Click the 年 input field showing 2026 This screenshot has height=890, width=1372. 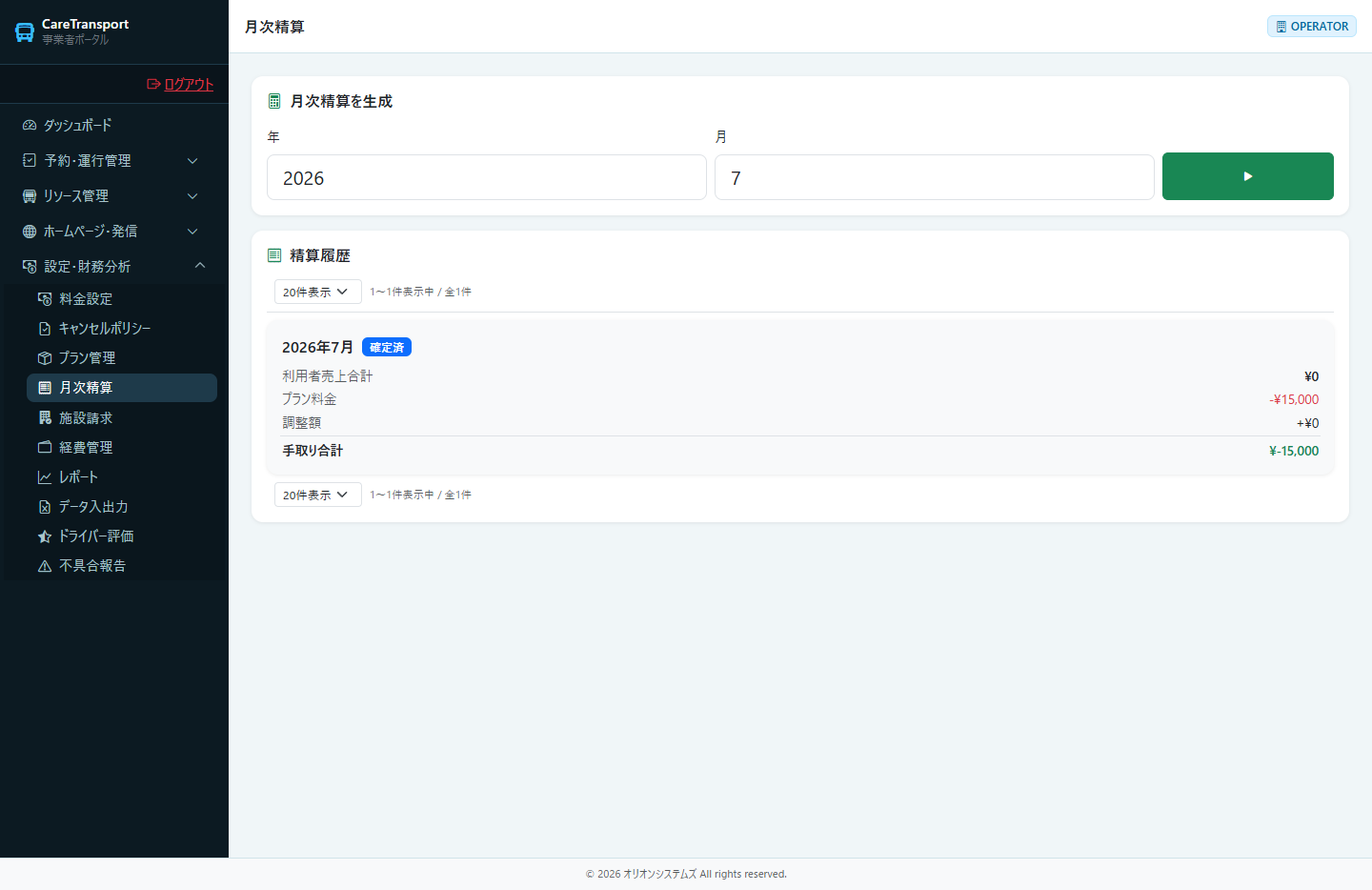[487, 177]
